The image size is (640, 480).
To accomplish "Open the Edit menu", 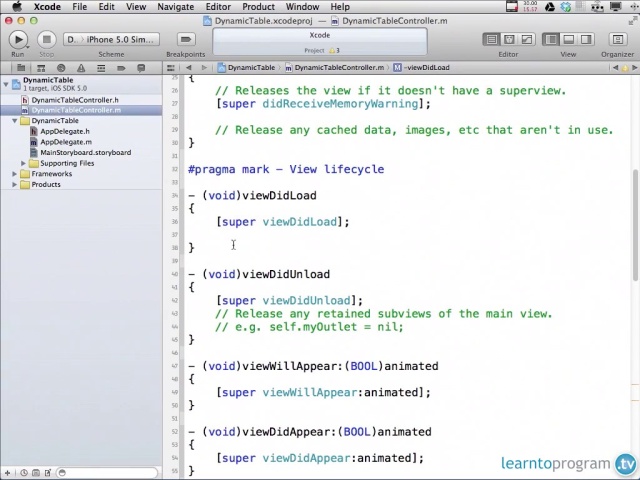I will [x=106, y=7].
